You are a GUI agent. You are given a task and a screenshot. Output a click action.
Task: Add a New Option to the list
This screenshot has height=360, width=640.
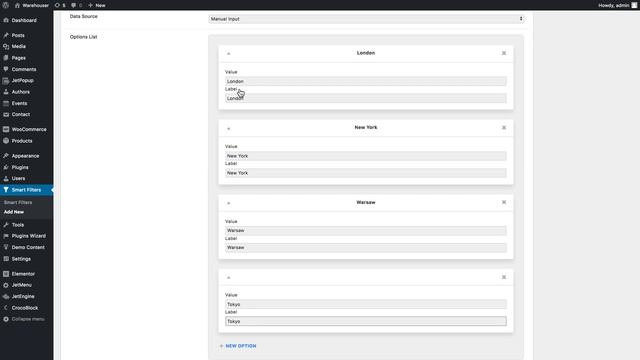(x=238, y=346)
